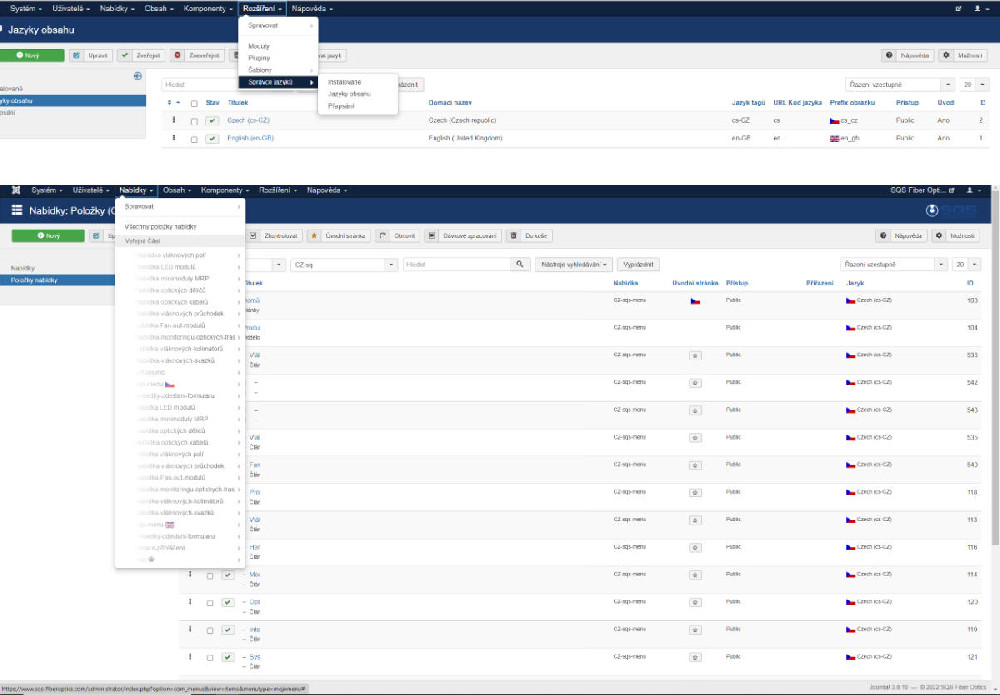Click the home star icon in the ID 533 row
1000x695 pixels.
[694, 354]
